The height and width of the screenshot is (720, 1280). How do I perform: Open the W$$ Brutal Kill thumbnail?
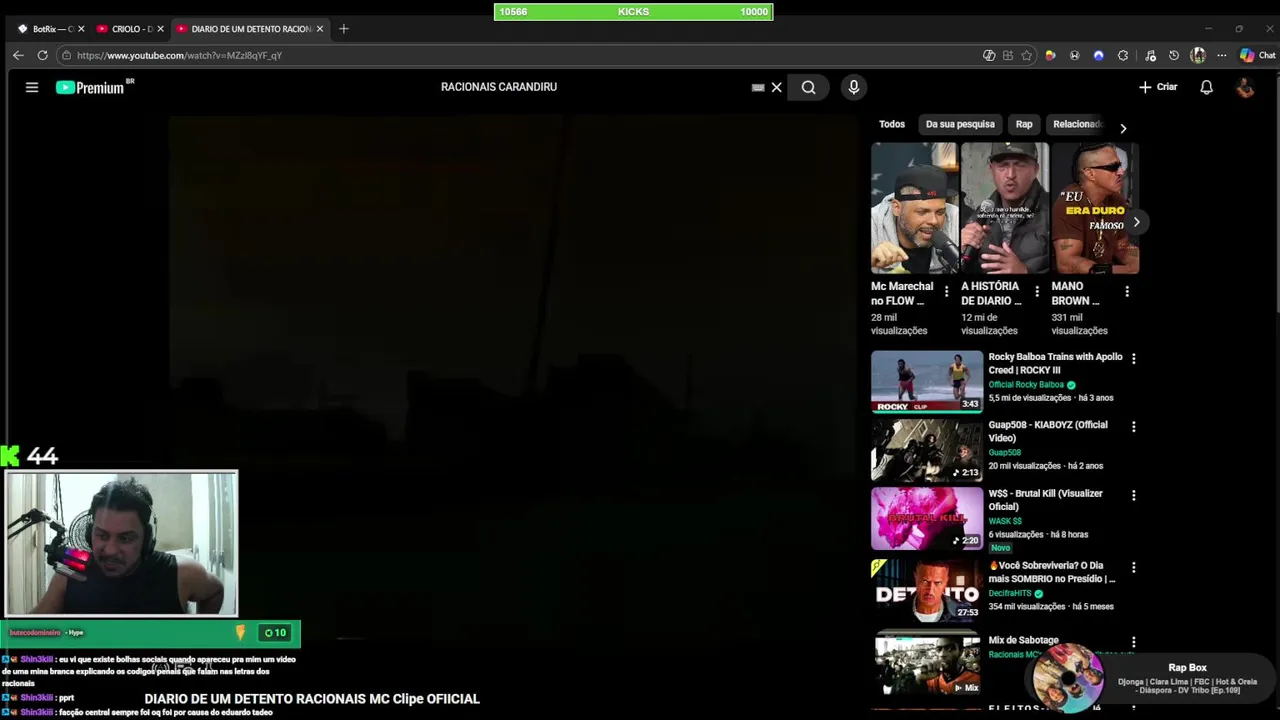click(927, 518)
